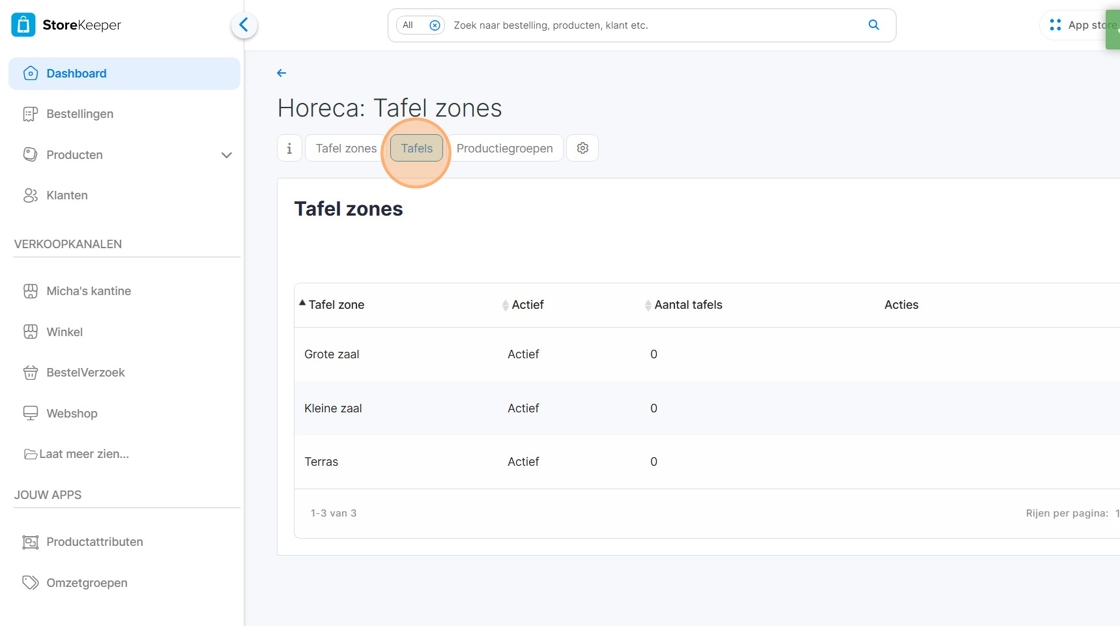The height and width of the screenshot is (626, 1120).
Task: Open the settings gear tab
Action: 582,148
